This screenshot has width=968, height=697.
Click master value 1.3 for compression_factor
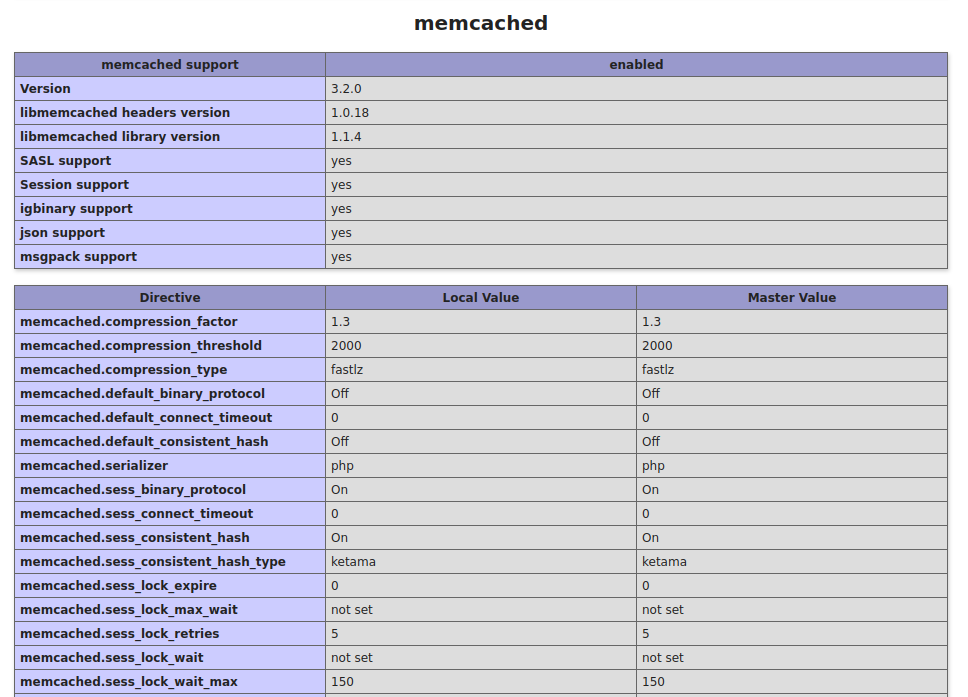click(651, 322)
